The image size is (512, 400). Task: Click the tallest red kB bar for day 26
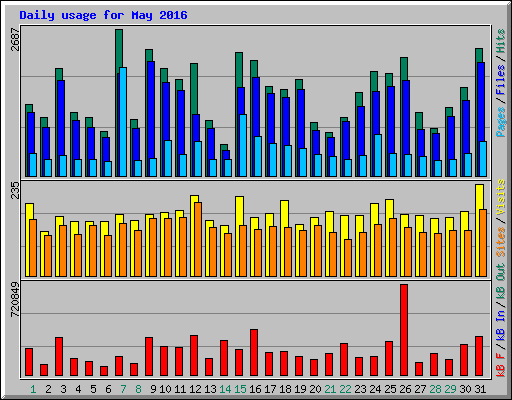[404, 330]
